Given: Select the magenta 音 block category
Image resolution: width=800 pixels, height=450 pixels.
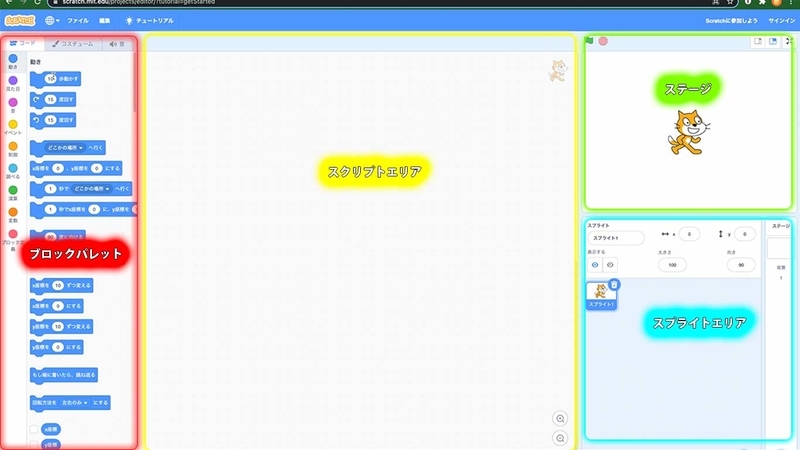Looking at the screenshot, I should pyautogui.click(x=13, y=105).
